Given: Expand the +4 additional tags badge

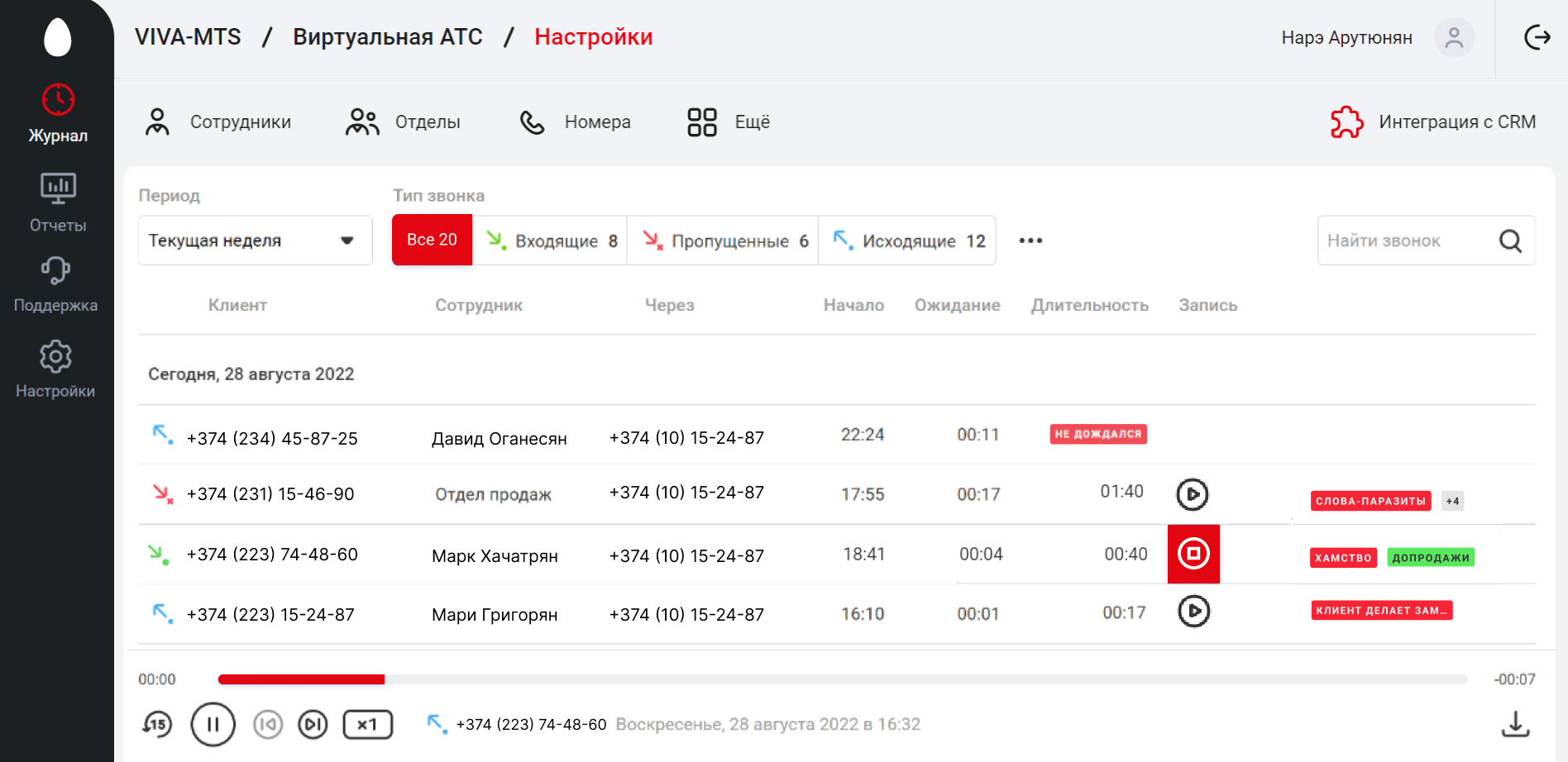Looking at the screenshot, I should pos(1452,501).
